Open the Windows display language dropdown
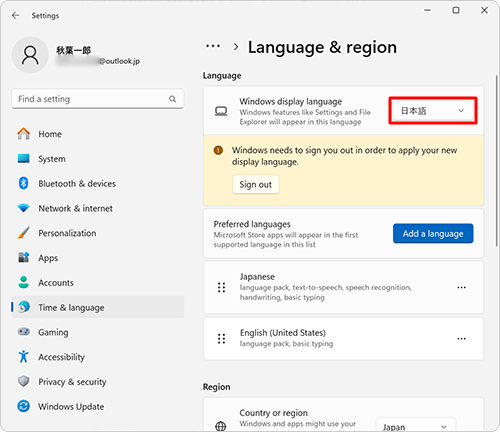This screenshot has height=432, width=500. pos(433,111)
